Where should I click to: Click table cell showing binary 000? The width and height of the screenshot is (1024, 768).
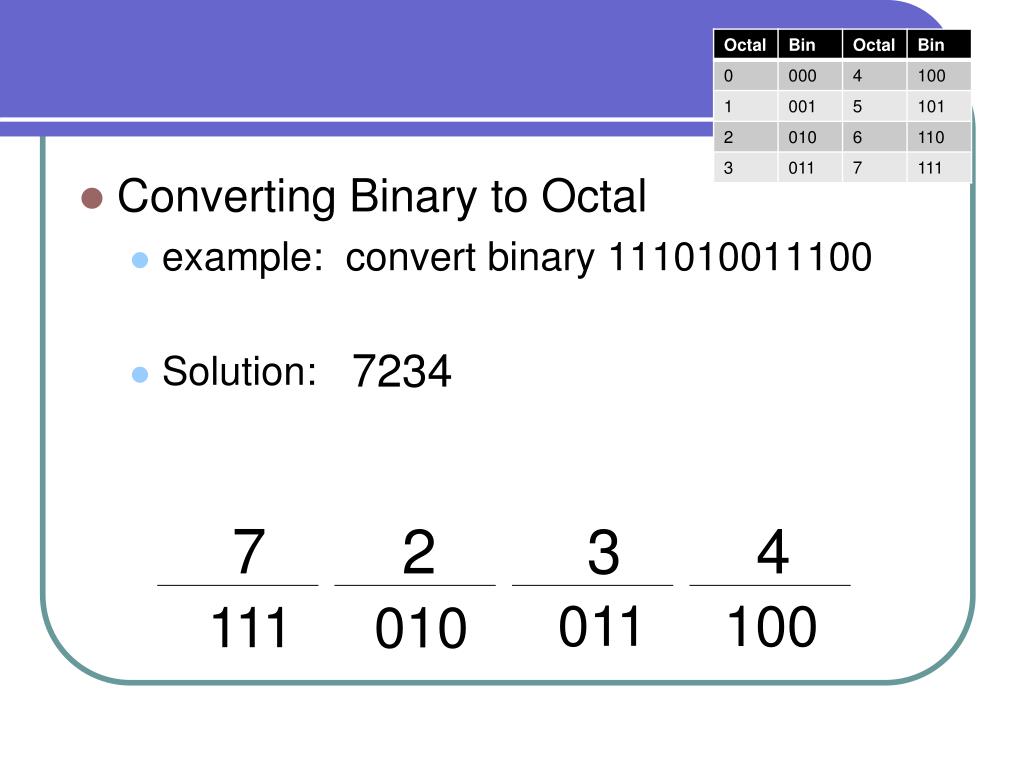[810, 76]
